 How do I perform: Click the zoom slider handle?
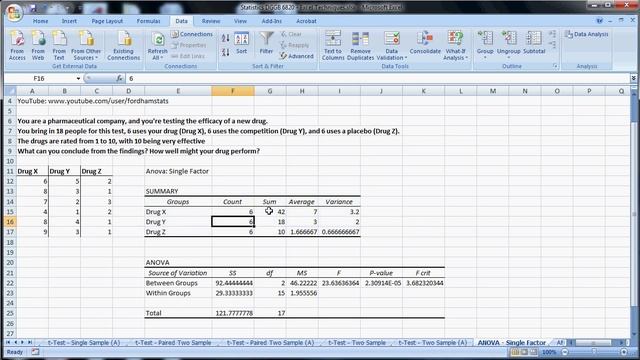click(x=594, y=352)
